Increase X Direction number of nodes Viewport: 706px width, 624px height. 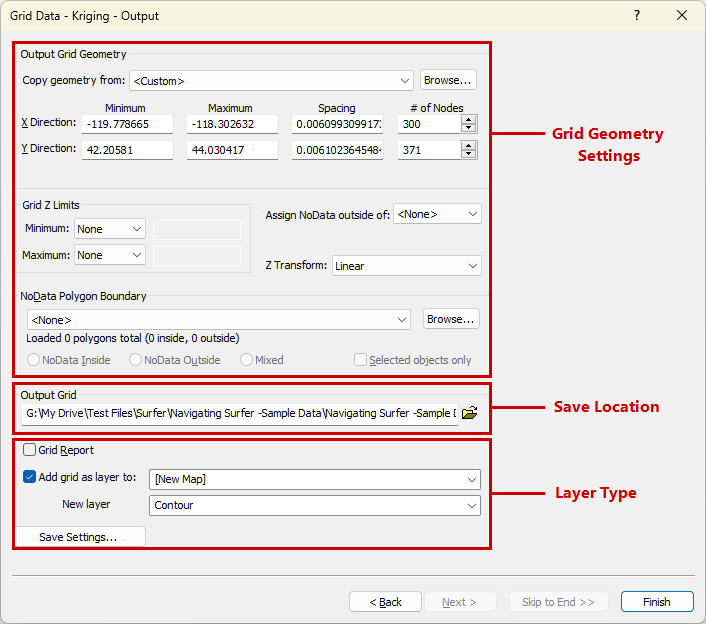[469, 120]
